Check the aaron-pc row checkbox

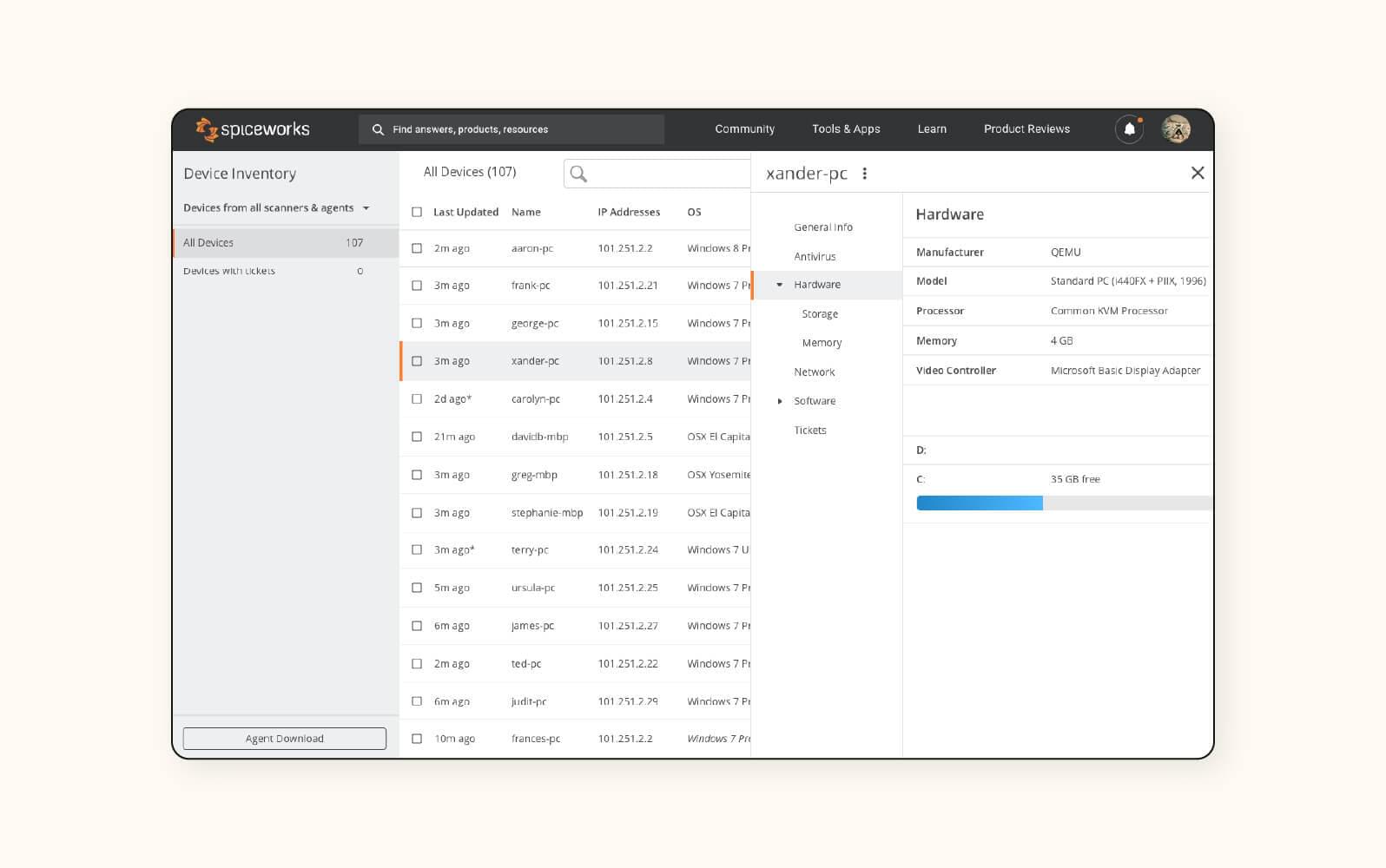(417, 248)
